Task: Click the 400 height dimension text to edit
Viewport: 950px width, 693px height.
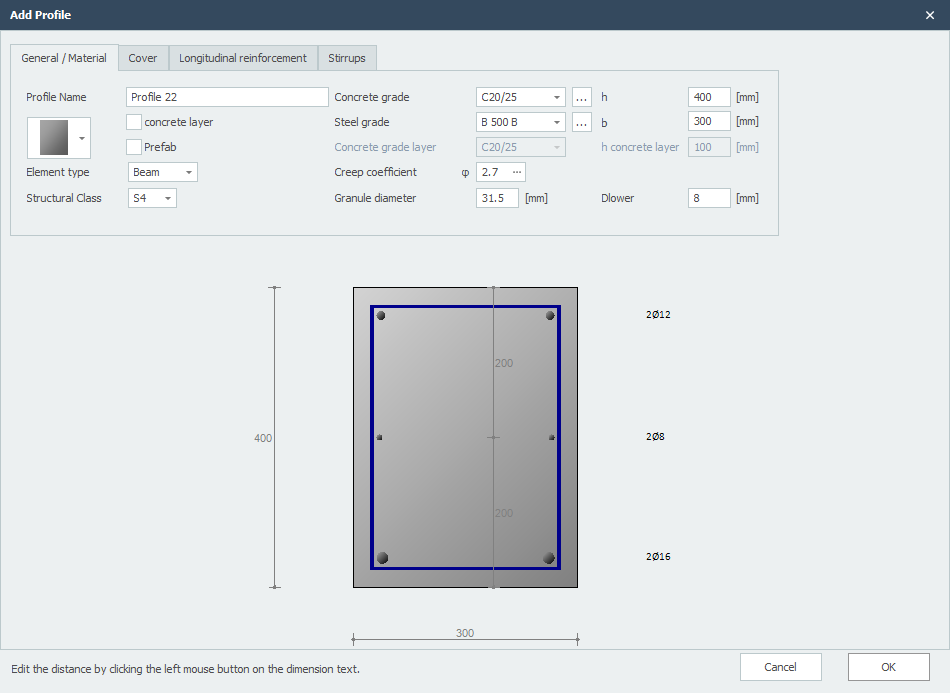Action: (263, 437)
